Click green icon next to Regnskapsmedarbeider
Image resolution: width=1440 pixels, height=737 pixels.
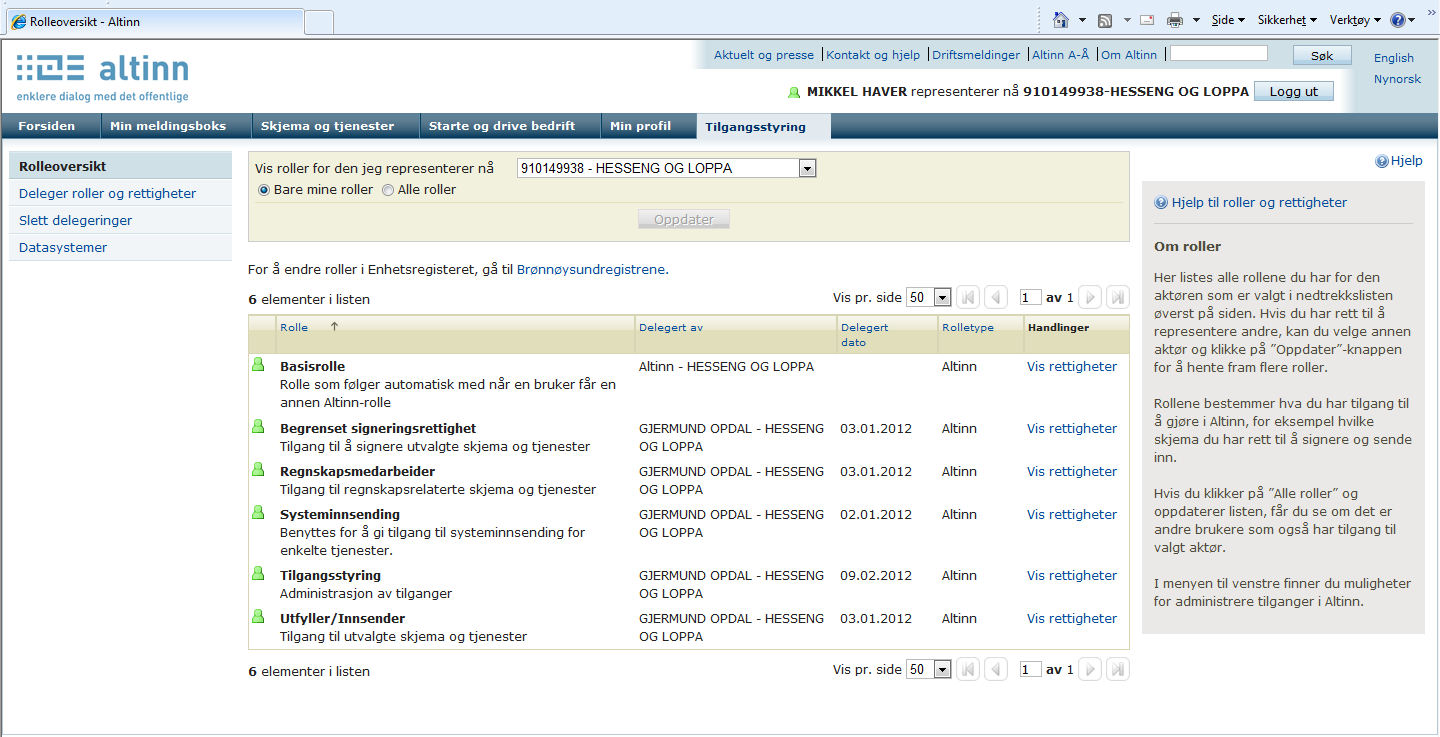(258, 470)
